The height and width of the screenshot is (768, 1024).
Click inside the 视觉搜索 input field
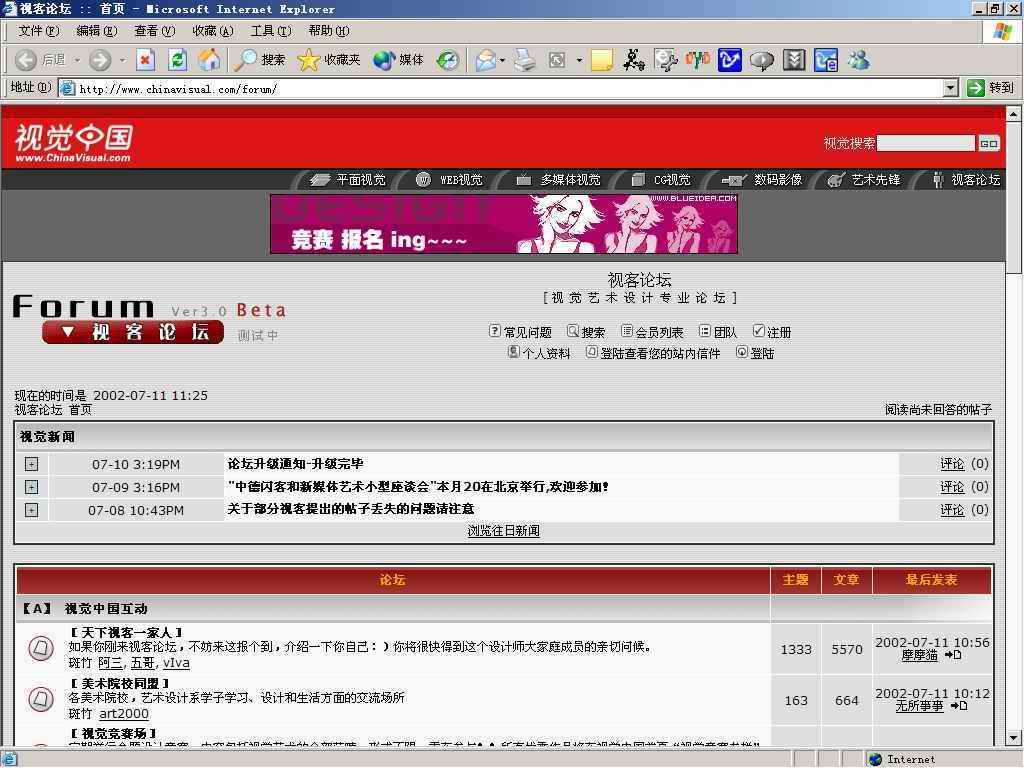coord(926,142)
